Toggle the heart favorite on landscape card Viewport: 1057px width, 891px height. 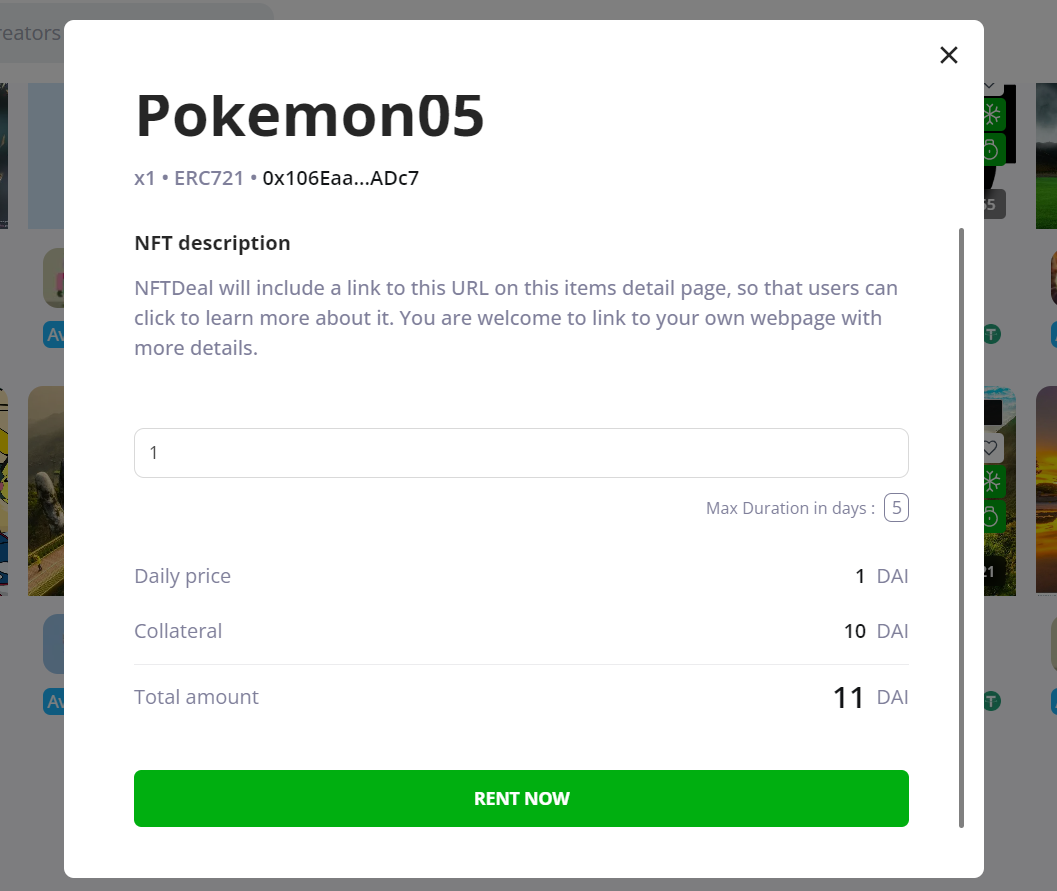(991, 447)
